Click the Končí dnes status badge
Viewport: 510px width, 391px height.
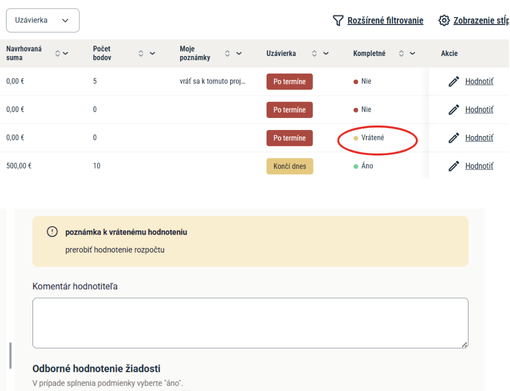tap(290, 166)
